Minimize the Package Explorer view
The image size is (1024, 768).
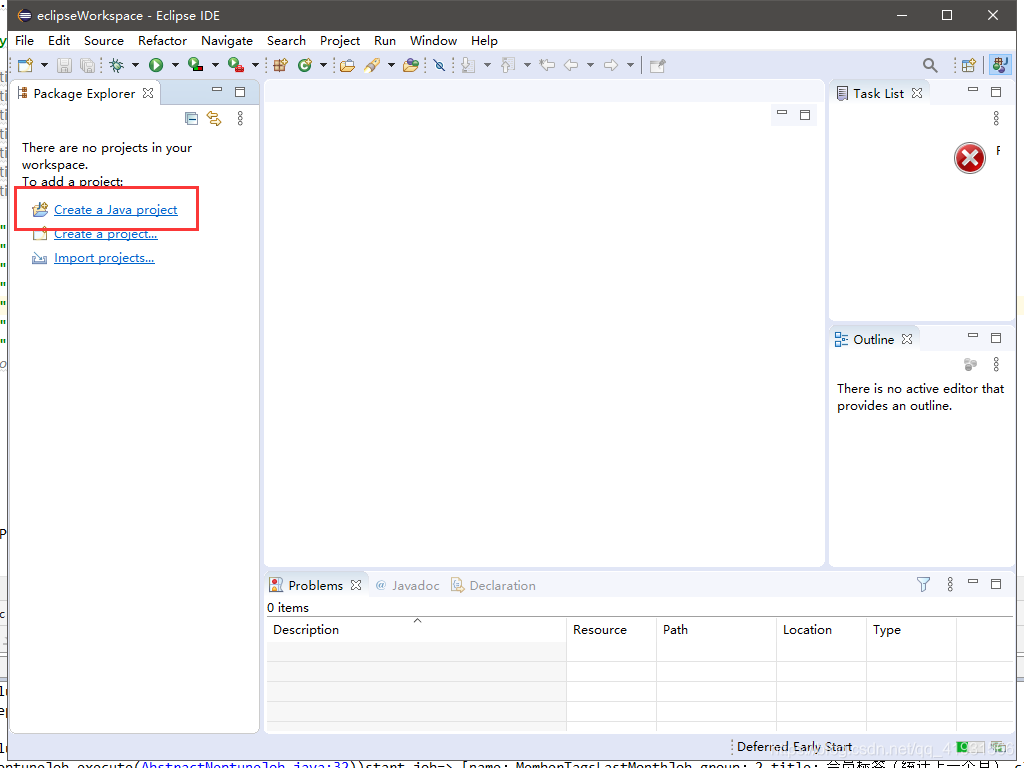pos(217,89)
